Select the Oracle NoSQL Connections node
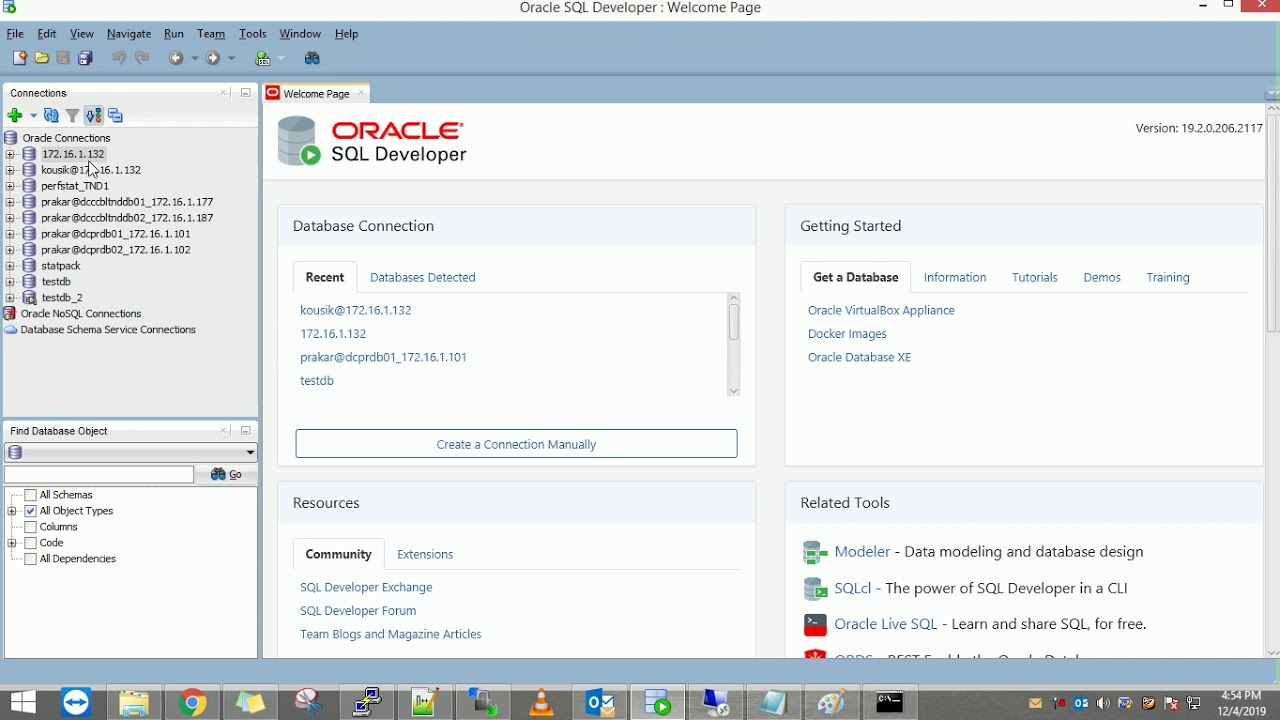This screenshot has height=720, width=1280. point(81,314)
